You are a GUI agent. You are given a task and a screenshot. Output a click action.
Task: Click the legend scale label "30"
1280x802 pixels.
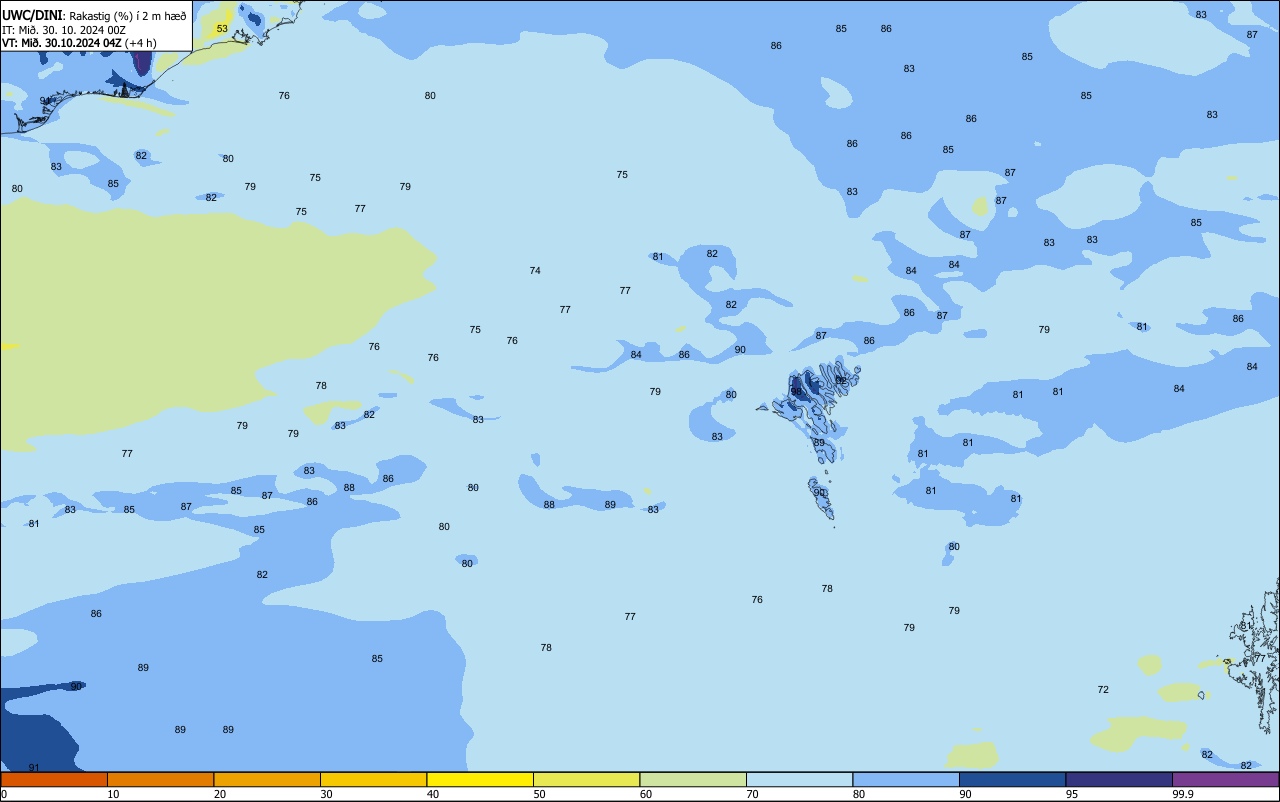pos(327,794)
